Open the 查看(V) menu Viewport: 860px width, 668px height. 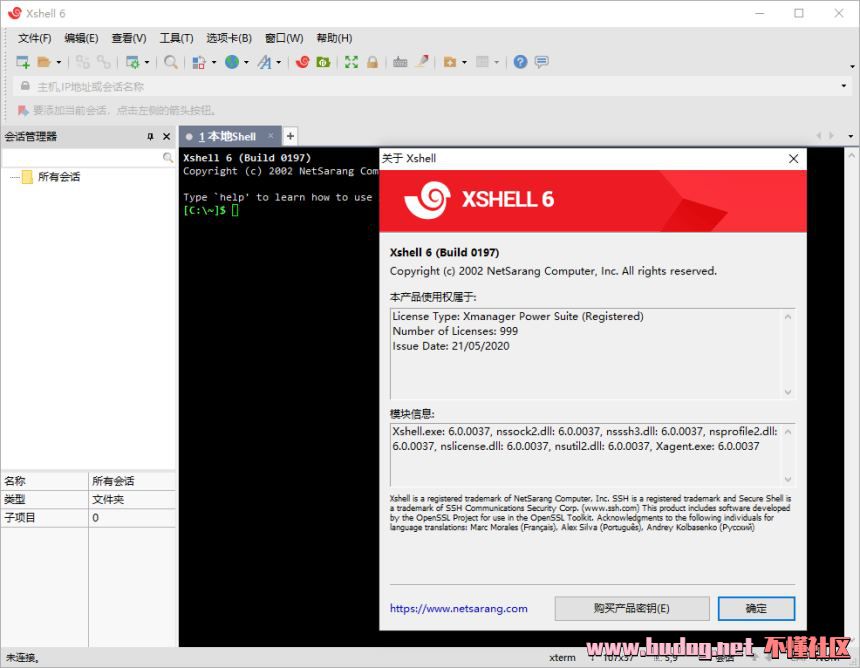click(129, 38)
